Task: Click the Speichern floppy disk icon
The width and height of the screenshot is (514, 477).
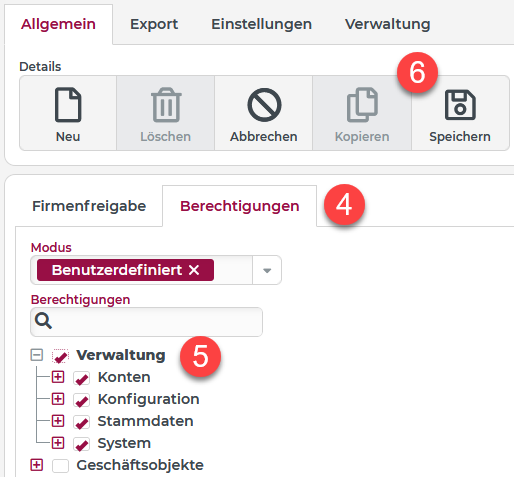Action: click(460, 105)
